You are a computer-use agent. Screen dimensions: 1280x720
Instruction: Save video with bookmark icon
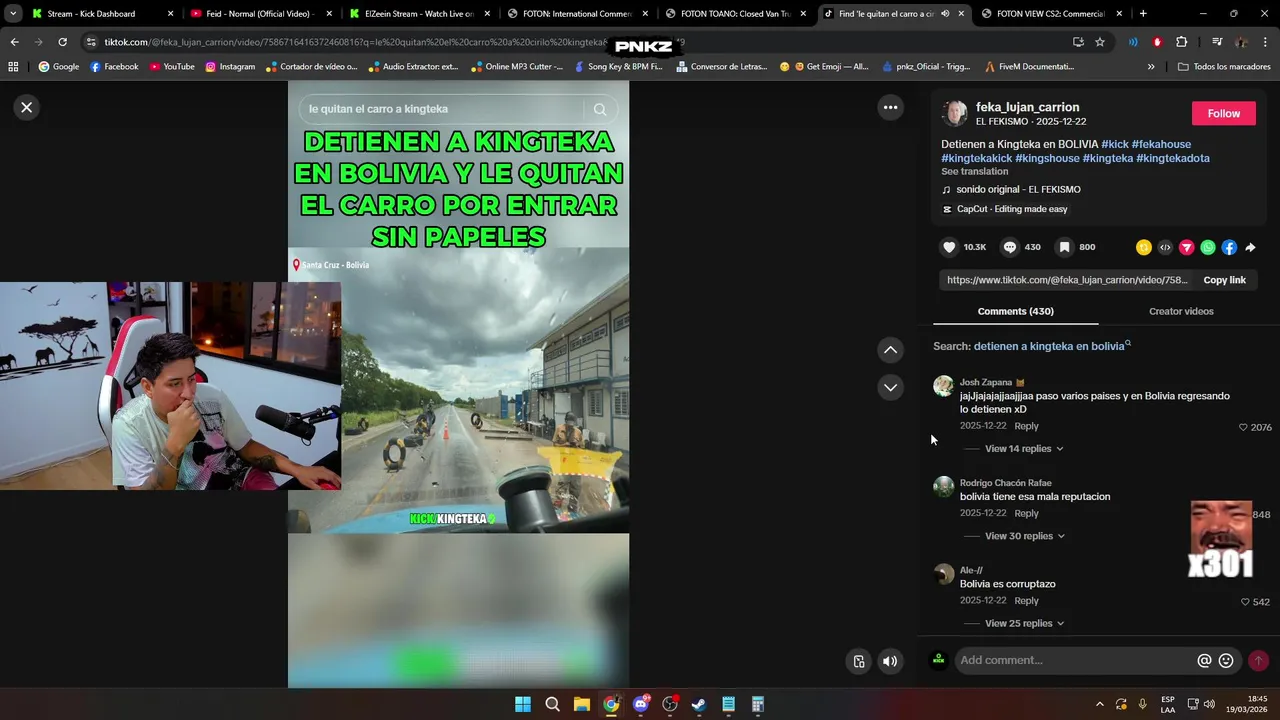pos(1065,247)
